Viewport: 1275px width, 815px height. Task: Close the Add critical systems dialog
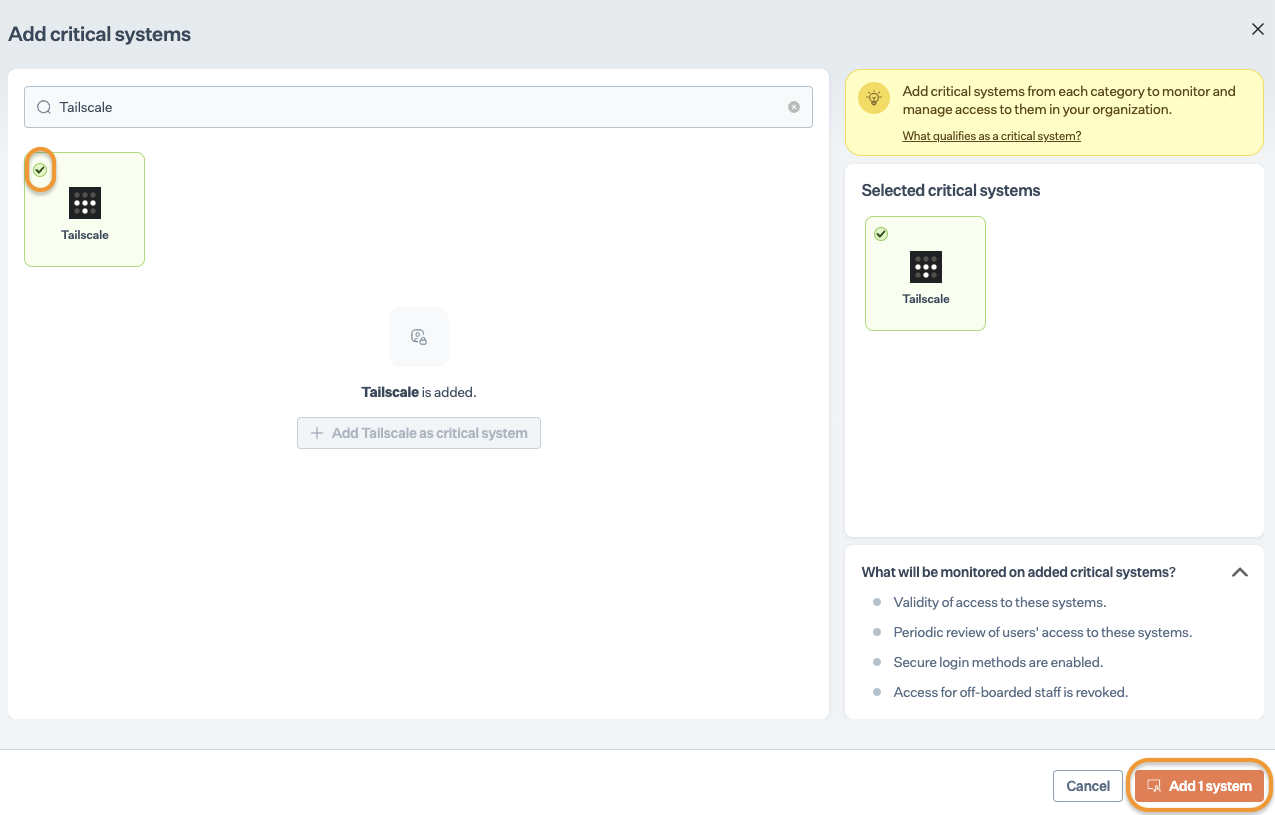click(1258, 29)
